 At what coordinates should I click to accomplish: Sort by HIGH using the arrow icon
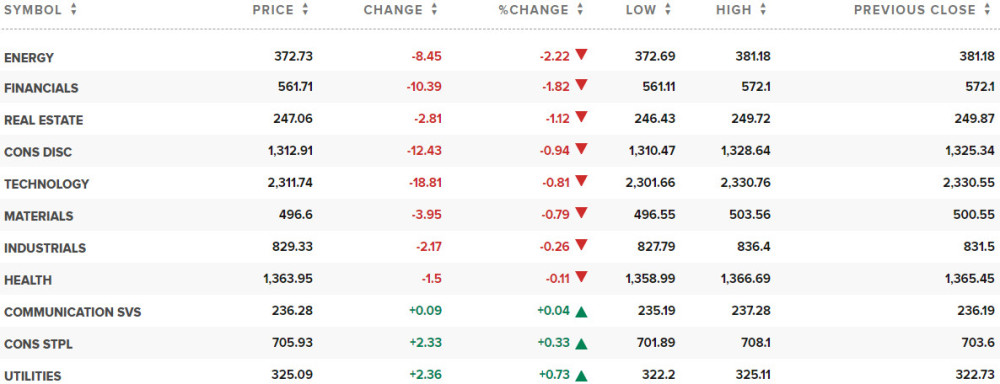[763, 10]
